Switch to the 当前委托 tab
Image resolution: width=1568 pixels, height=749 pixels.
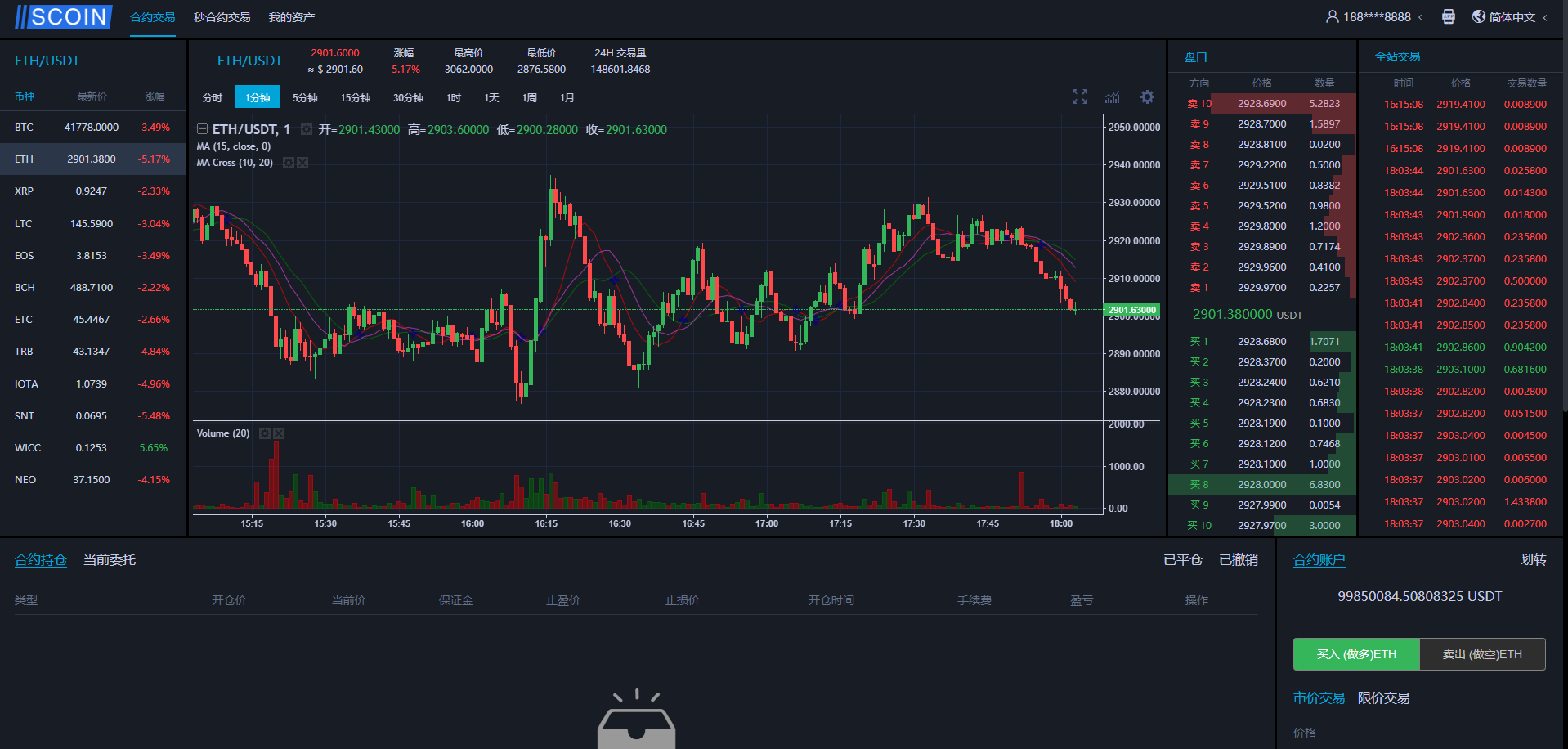(110, 560)
